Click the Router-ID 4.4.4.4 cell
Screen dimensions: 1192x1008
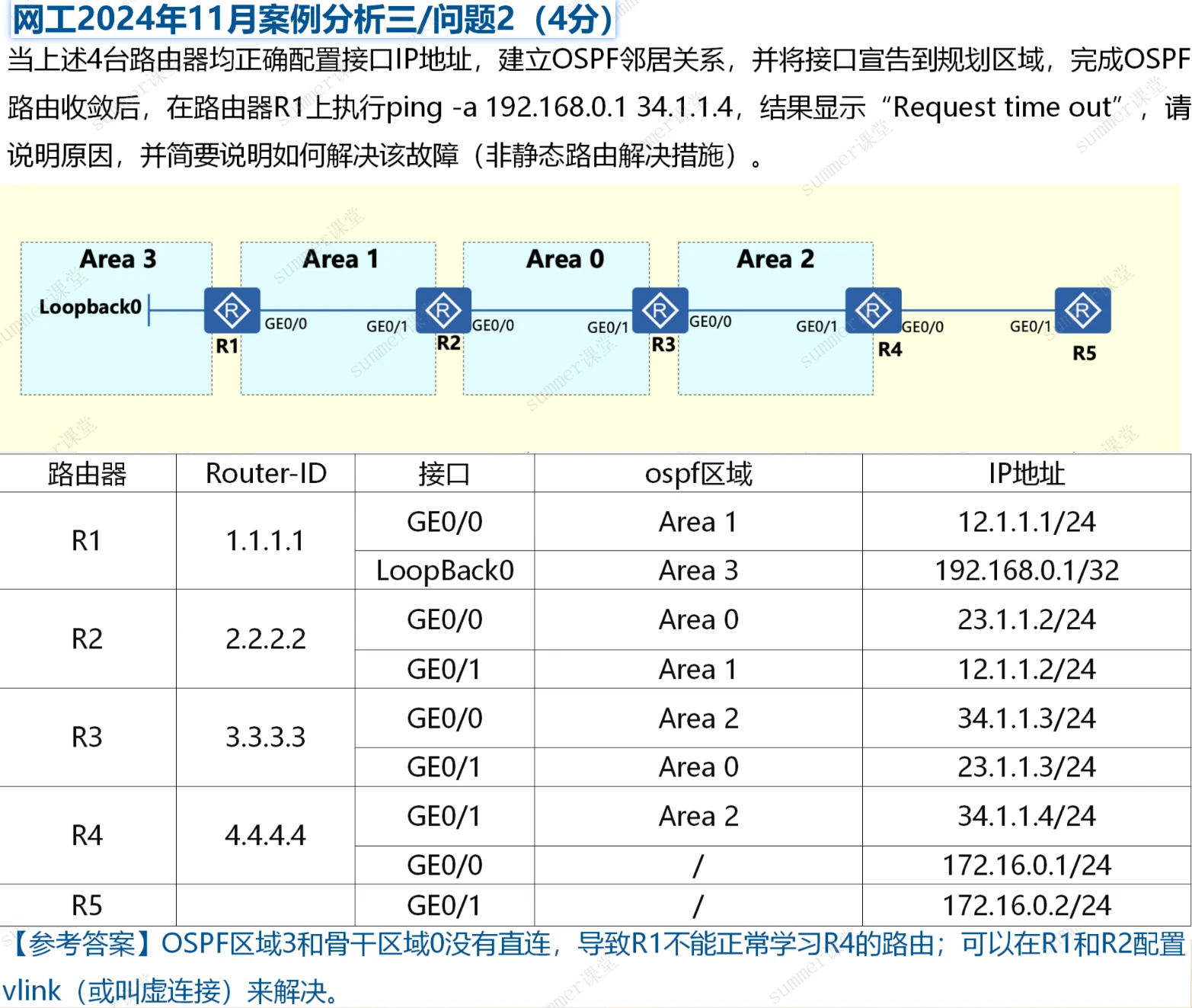click(x=266, y=836)
